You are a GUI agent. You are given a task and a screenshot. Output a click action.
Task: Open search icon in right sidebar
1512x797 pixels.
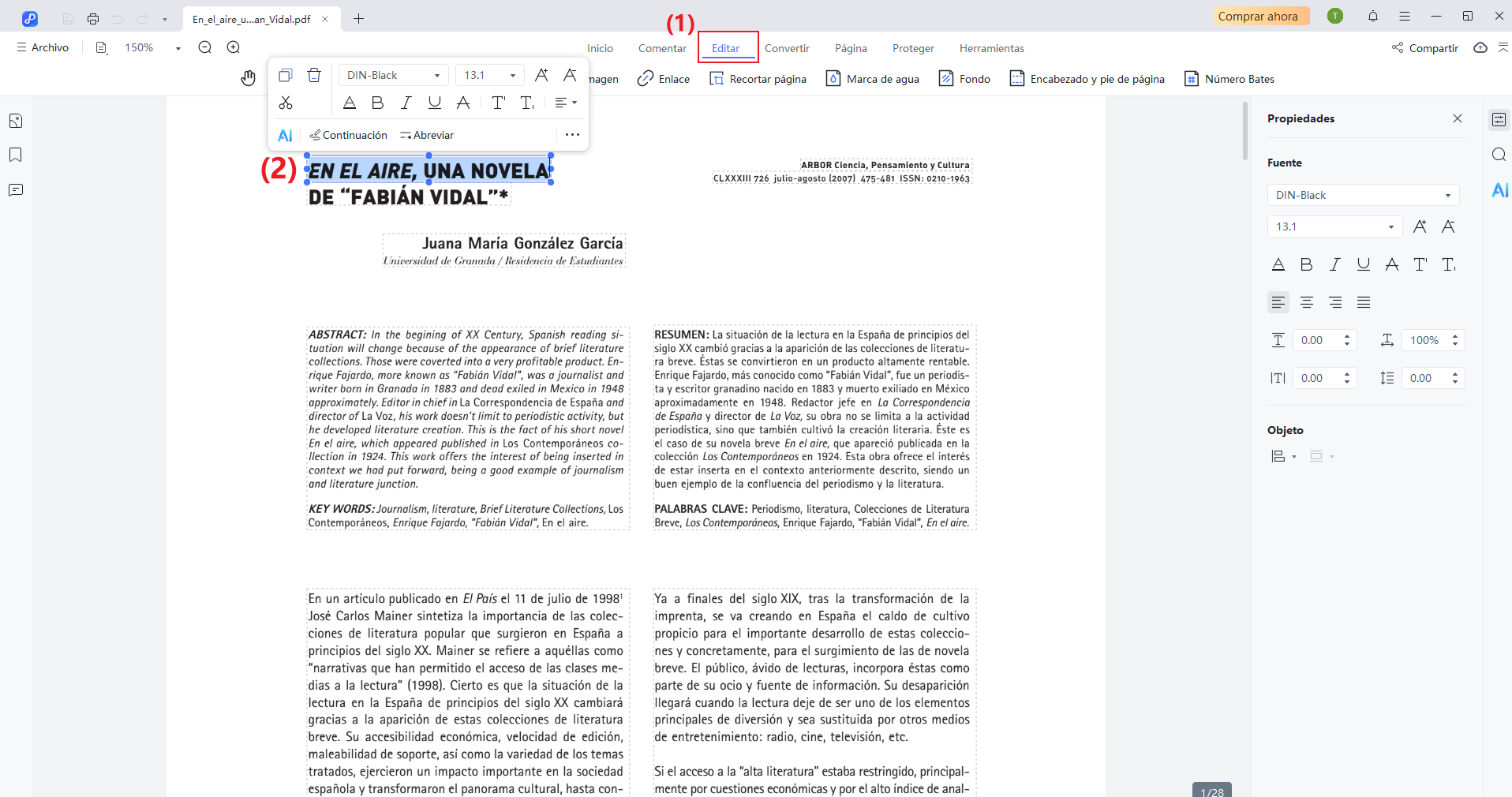point(1499,155)
